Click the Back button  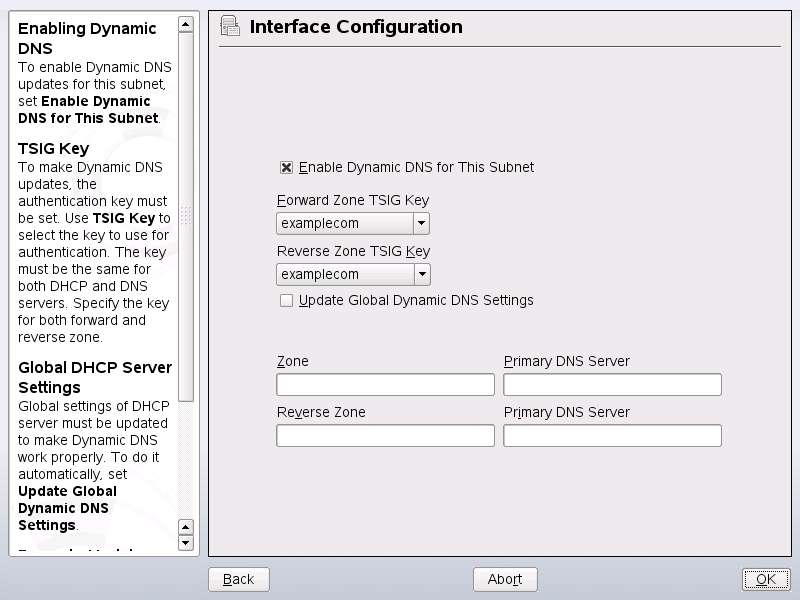pos(239,579)
